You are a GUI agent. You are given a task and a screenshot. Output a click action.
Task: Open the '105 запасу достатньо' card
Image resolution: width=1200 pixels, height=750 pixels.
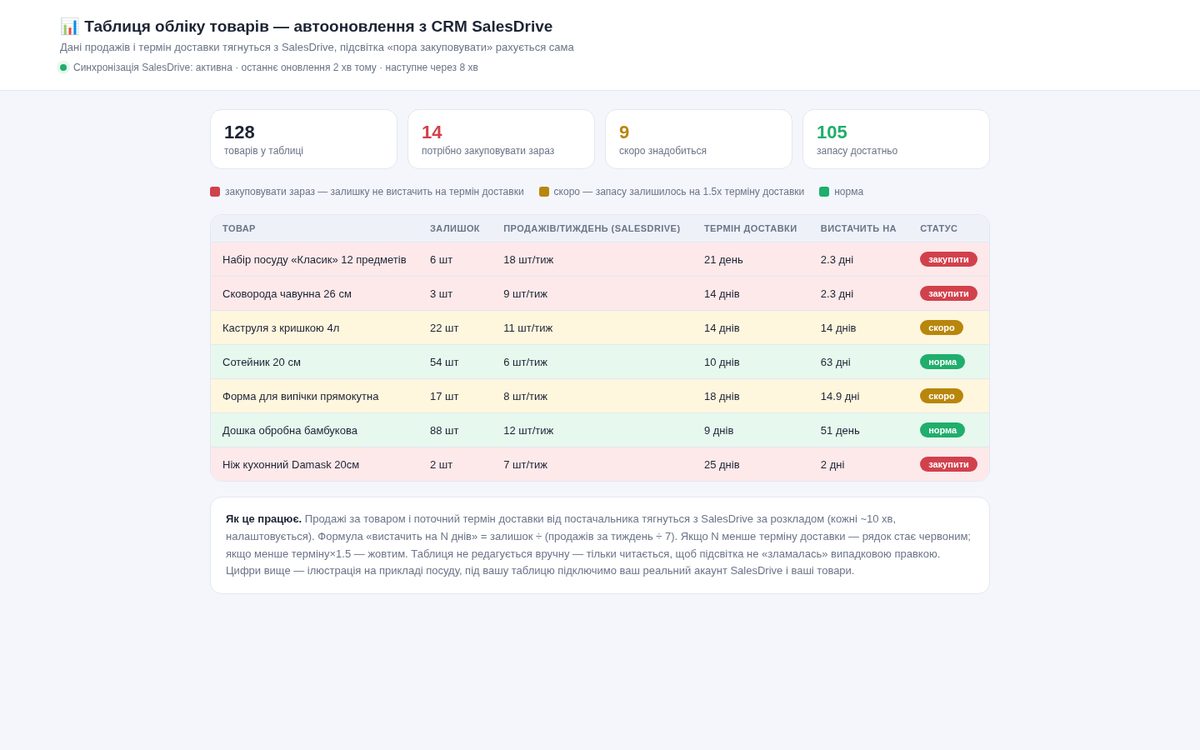tap(896, 139)
